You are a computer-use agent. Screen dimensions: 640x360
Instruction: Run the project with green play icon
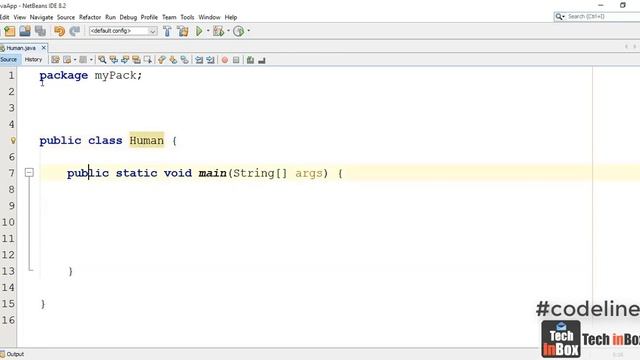click(199, 31)
